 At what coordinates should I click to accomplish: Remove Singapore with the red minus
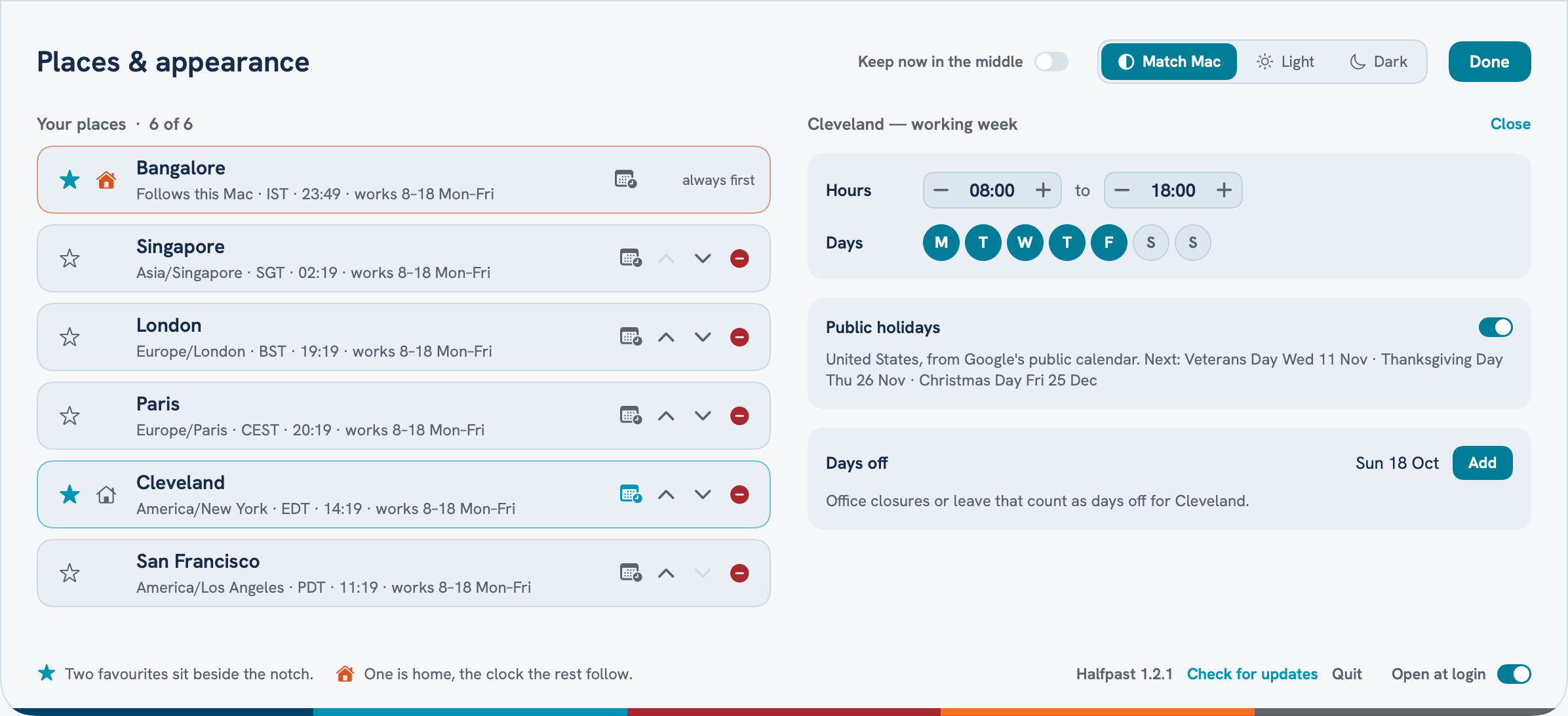739,258
